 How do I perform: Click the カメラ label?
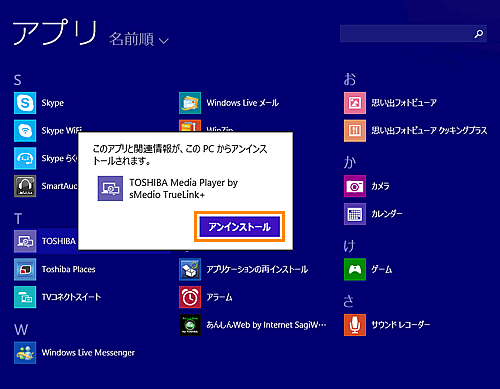(x=380, y=186)
